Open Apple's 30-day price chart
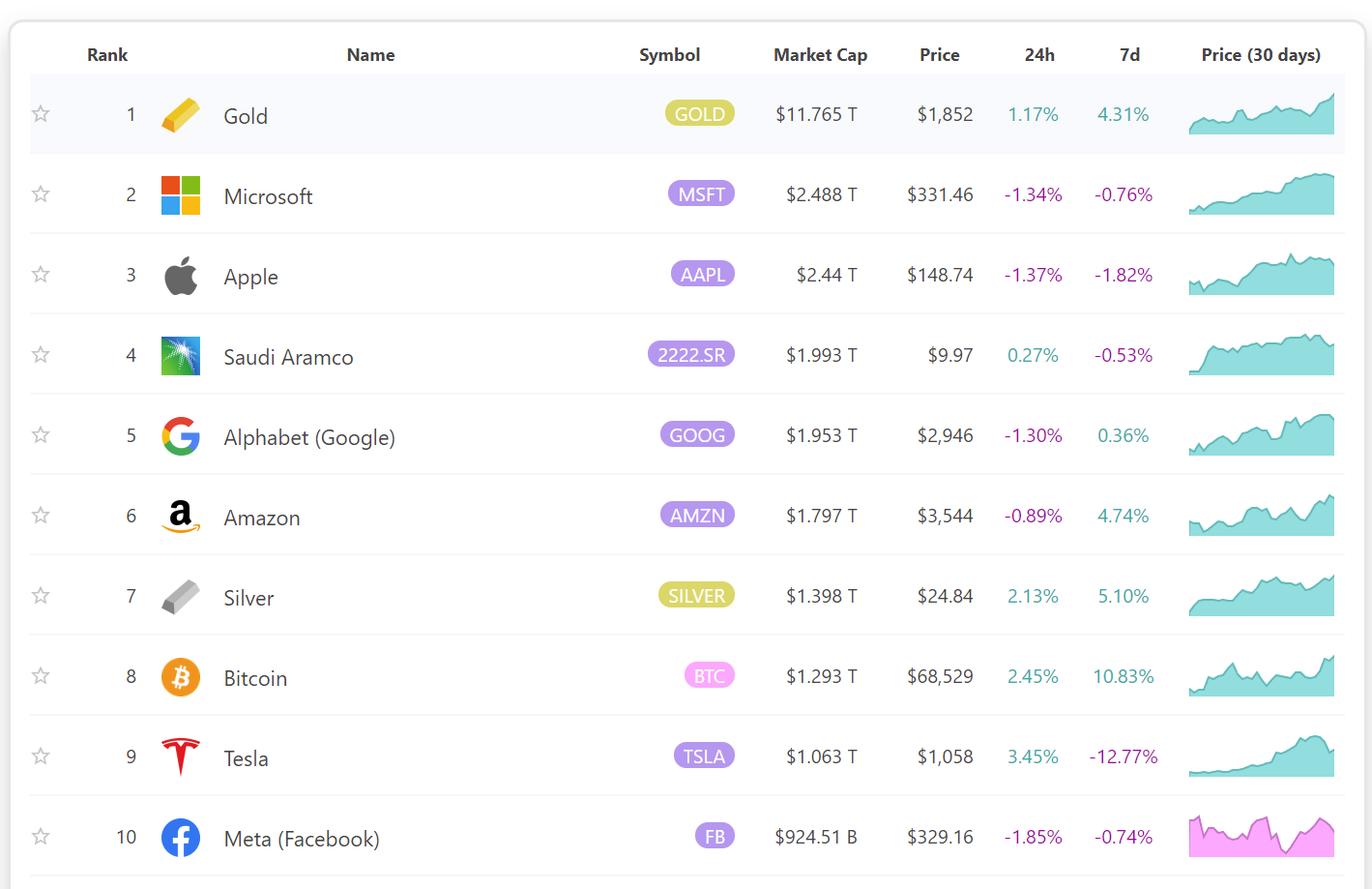1372x889 pixels. click(x=1262, y=275)
